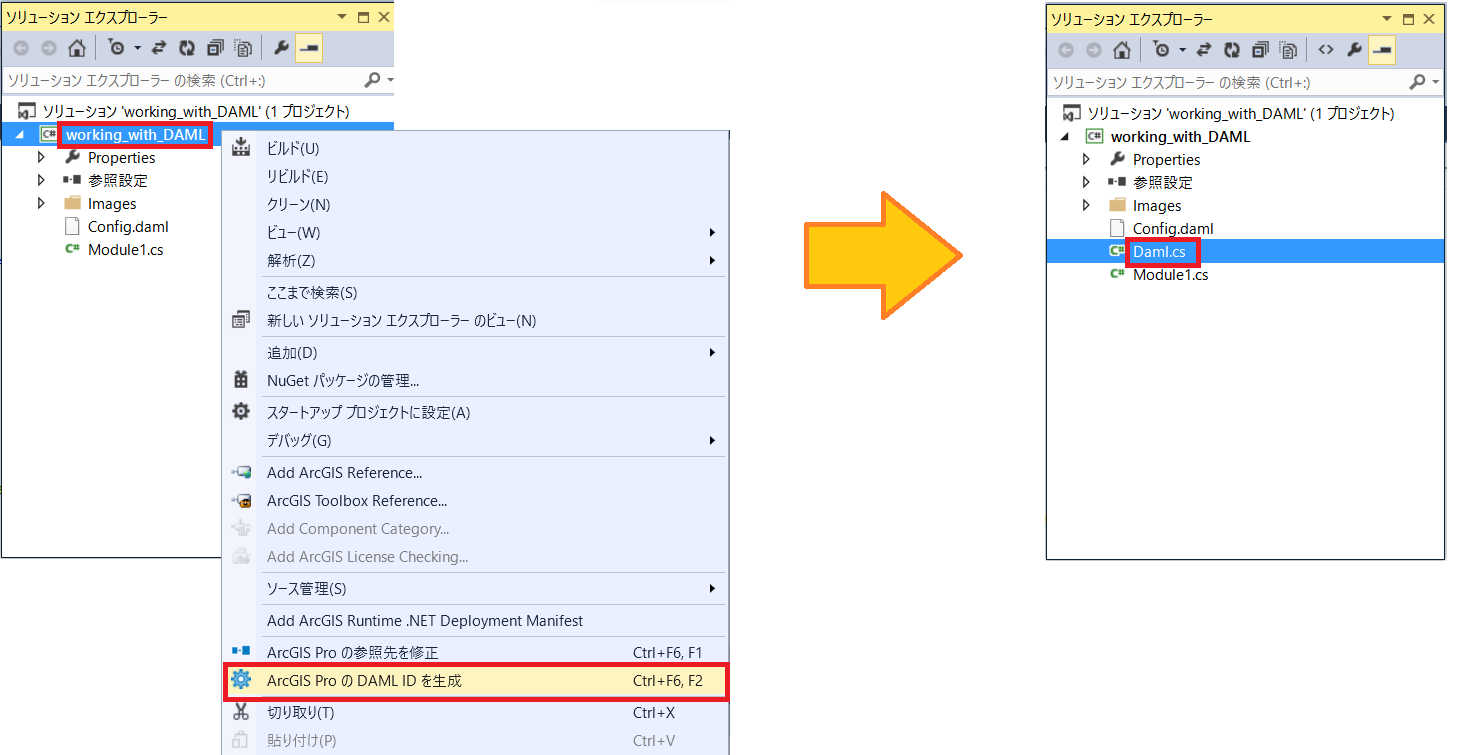Click Home icon in left Solution Explorer toolbar

click(x=76, y=48)
